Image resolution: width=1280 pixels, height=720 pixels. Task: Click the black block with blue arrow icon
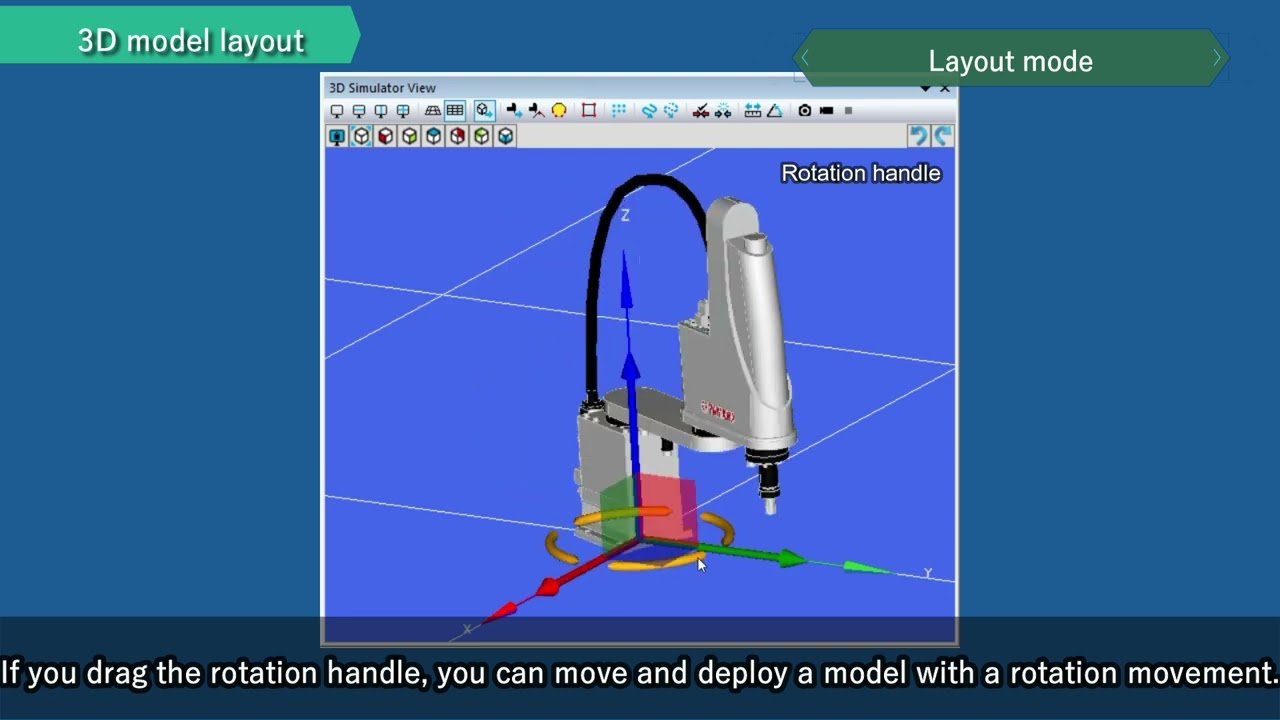point(514,111)
